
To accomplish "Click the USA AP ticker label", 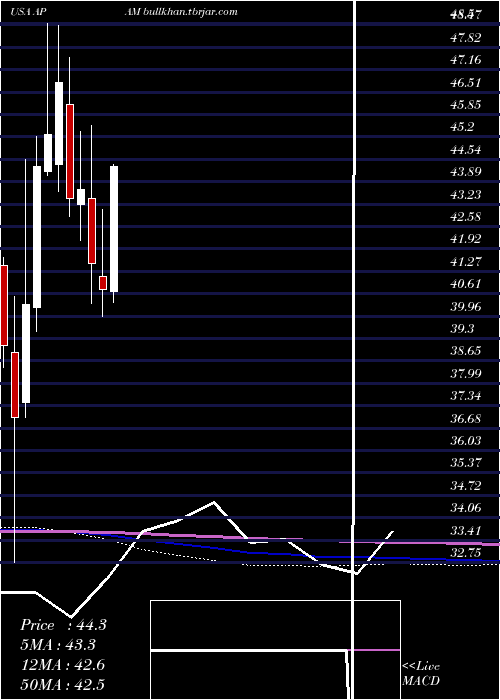I will coord(29,12).
